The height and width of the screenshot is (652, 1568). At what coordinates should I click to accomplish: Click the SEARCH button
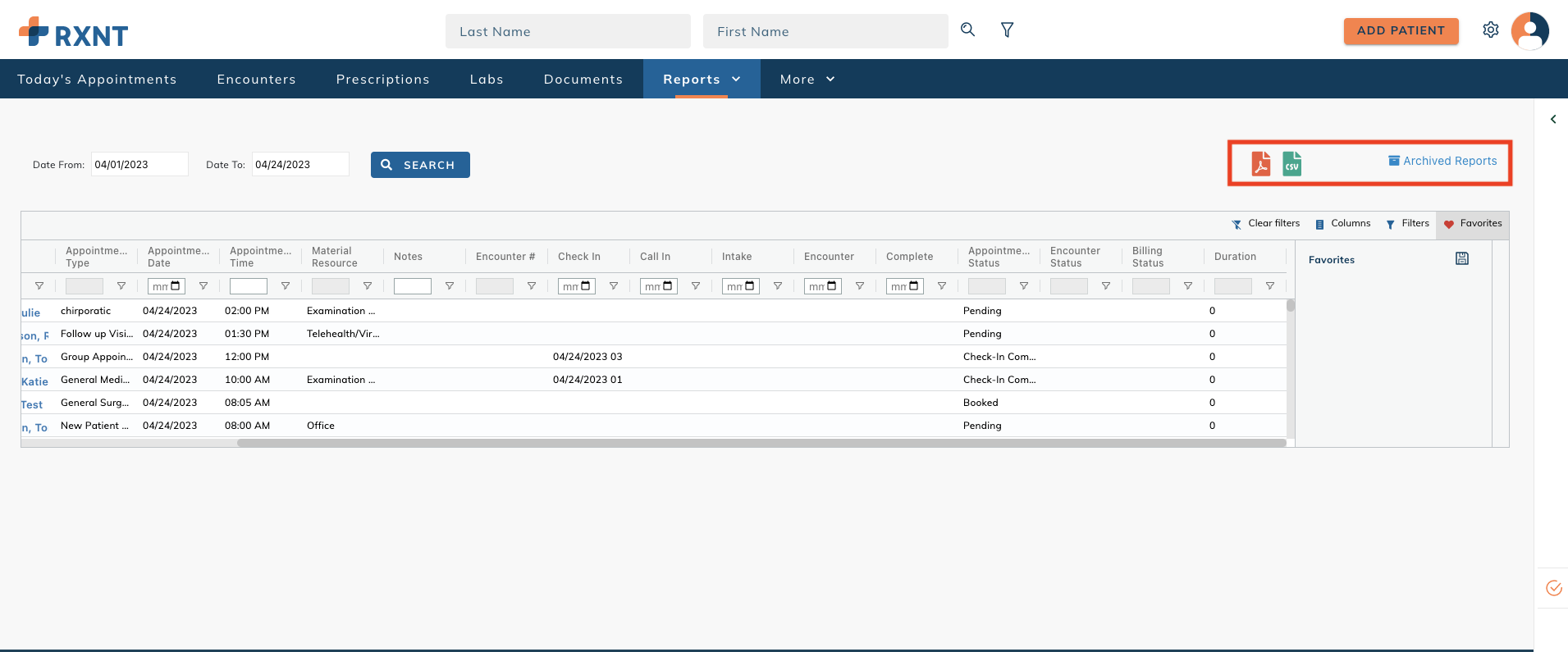[x=420, y=165]
